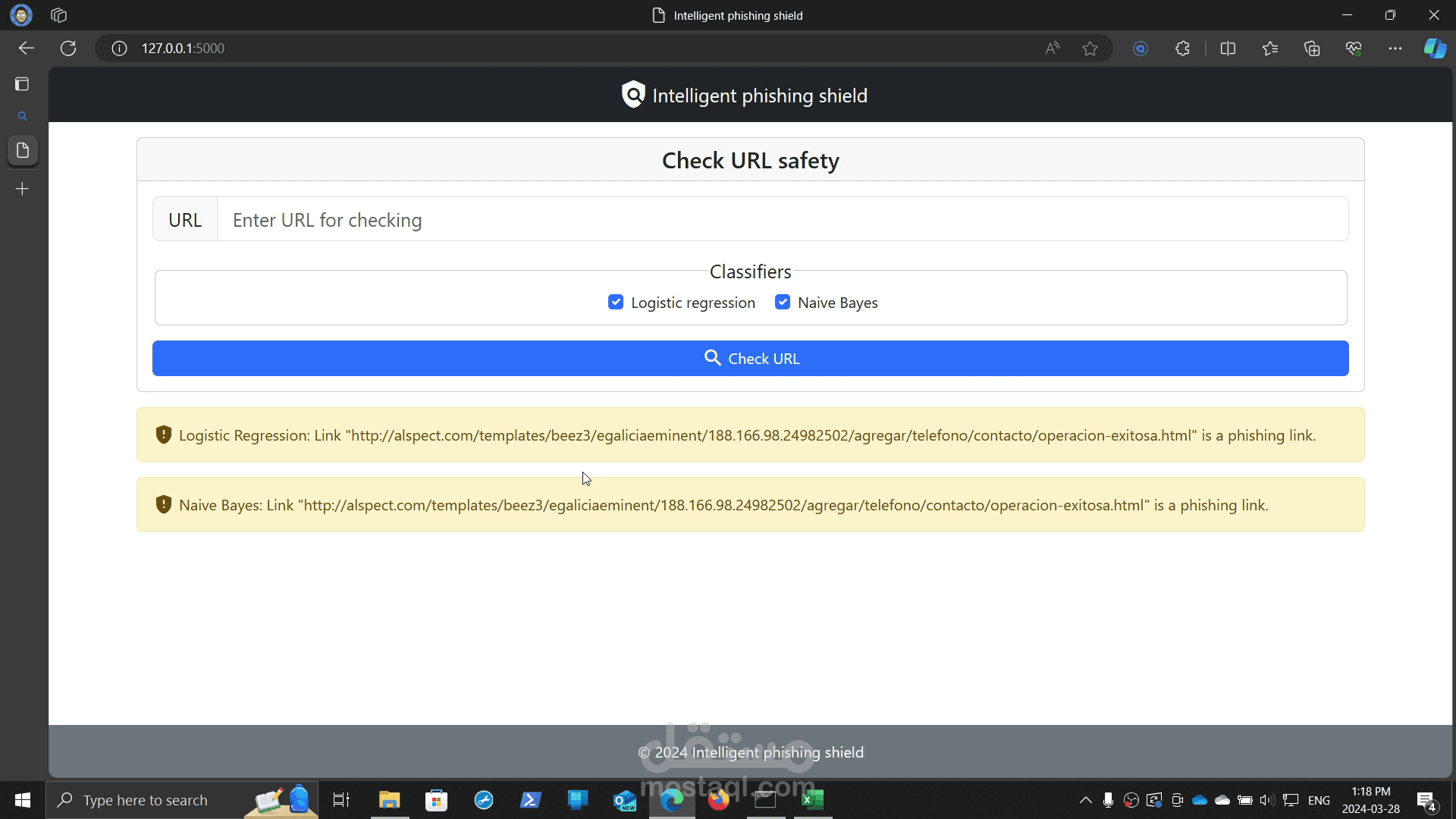The image size is (1456, 819).
Task: Show hidden system tray icons
Action: (1085, 800)
